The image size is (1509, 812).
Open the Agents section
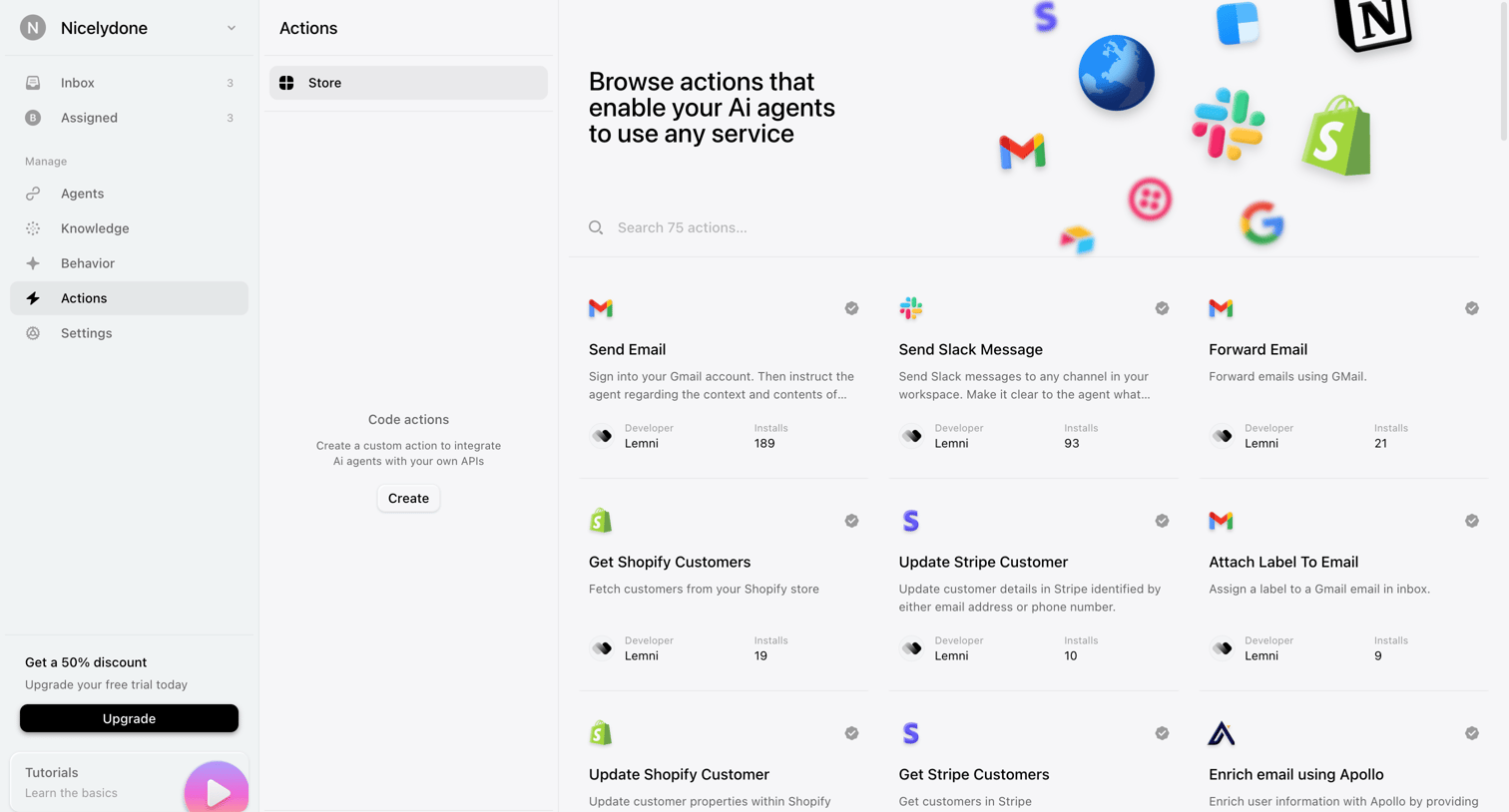(129, 194)
